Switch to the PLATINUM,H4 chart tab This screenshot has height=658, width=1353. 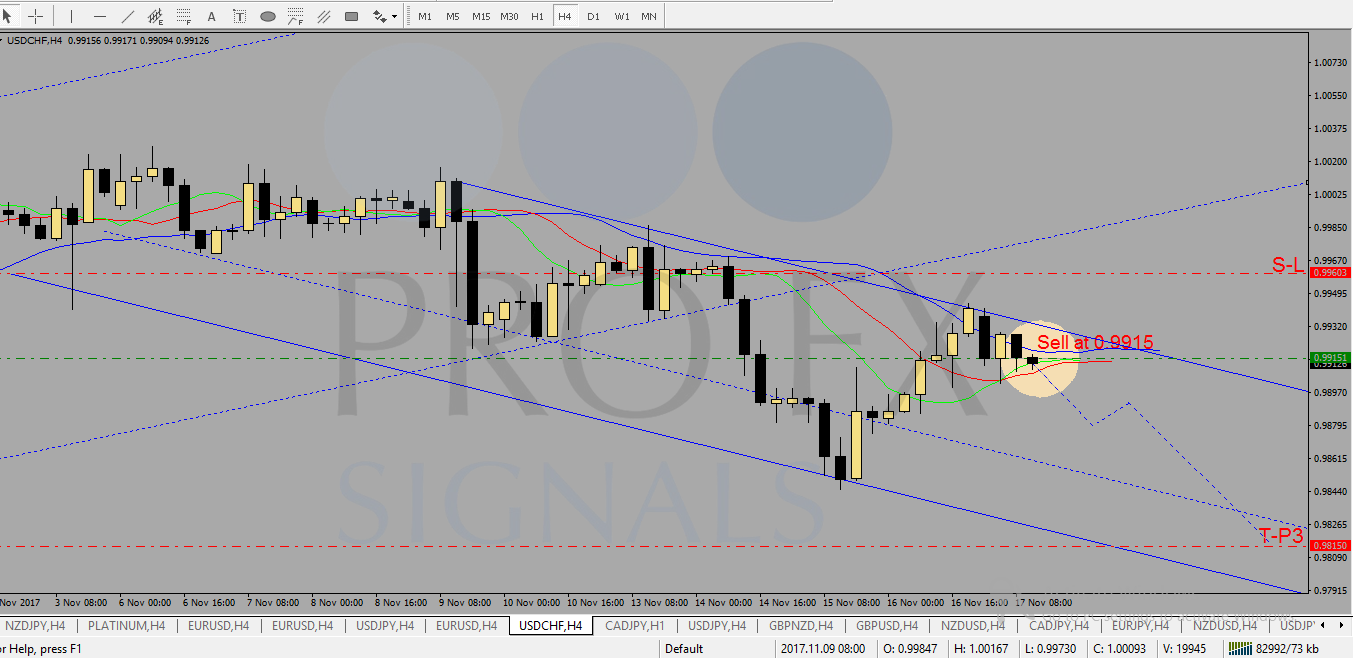(x=126, y=626)
